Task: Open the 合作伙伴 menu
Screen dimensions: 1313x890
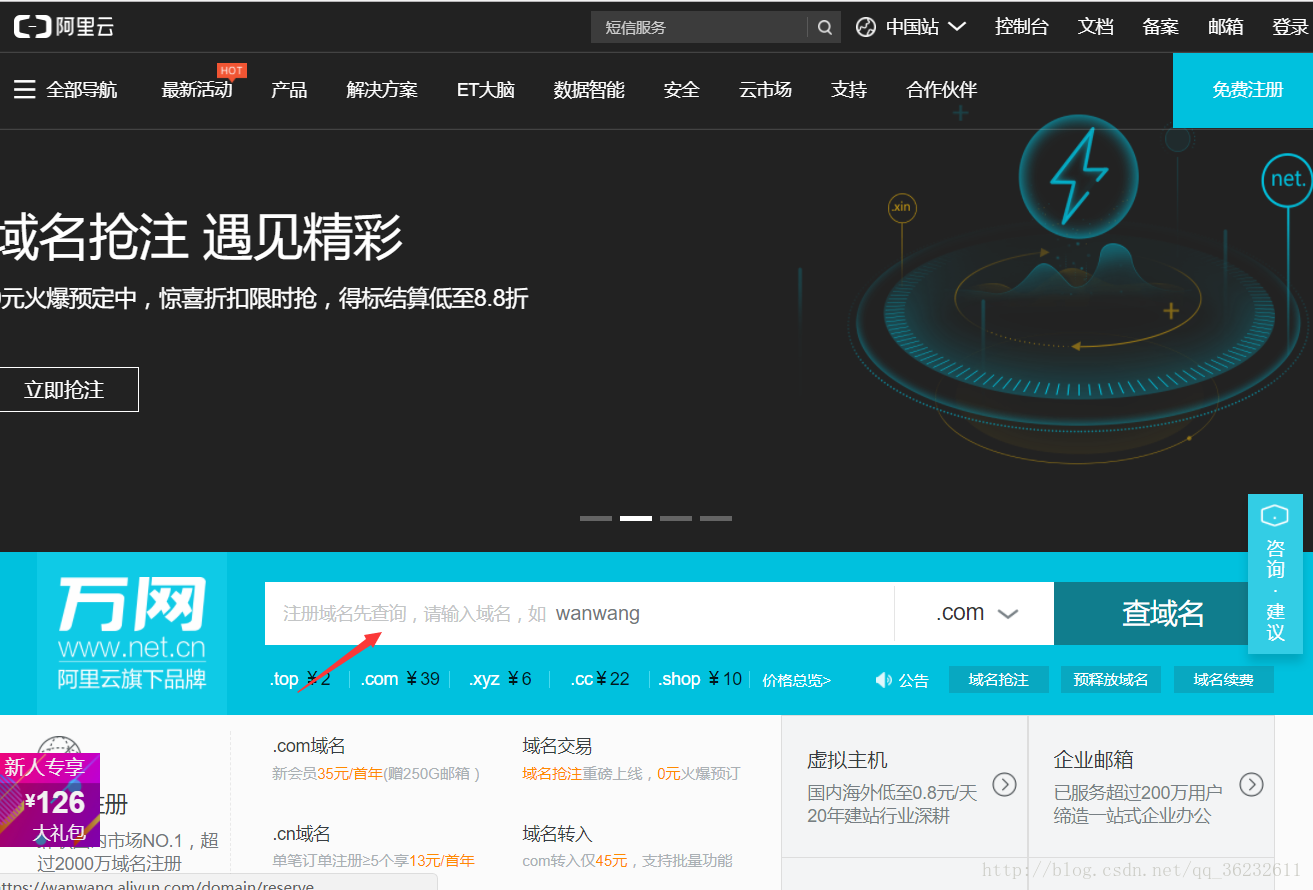Action: pos(941,90)
